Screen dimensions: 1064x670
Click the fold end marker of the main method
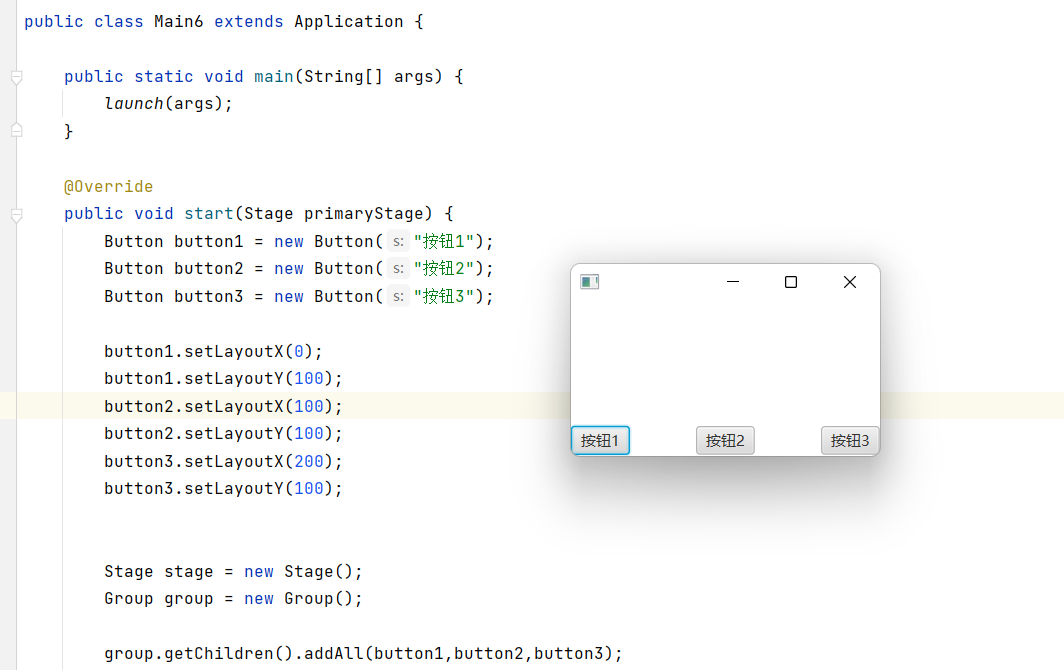(17, 130)
